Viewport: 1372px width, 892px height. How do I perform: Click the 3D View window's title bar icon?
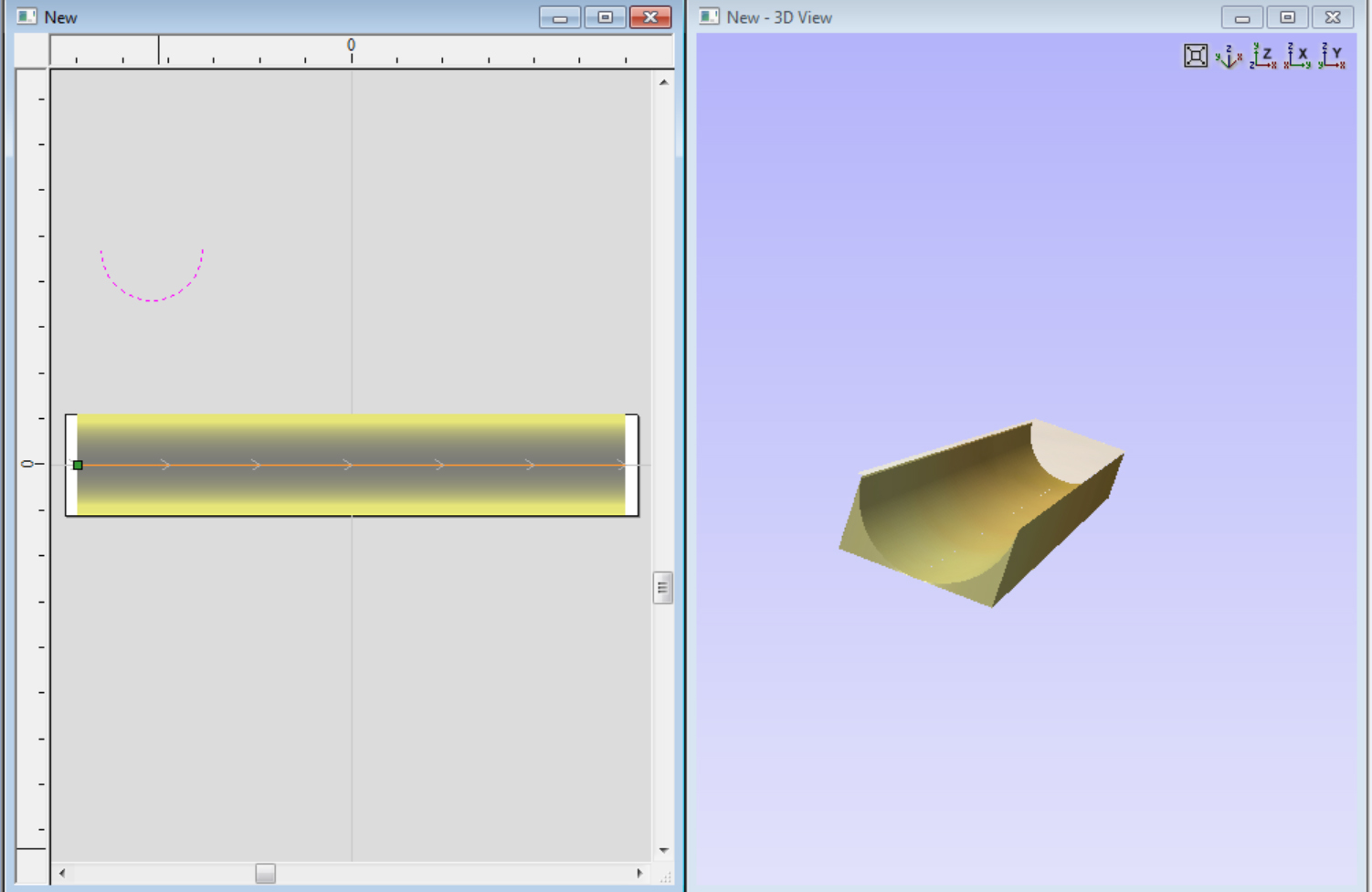pyautogui.click(x=710, y=16)
